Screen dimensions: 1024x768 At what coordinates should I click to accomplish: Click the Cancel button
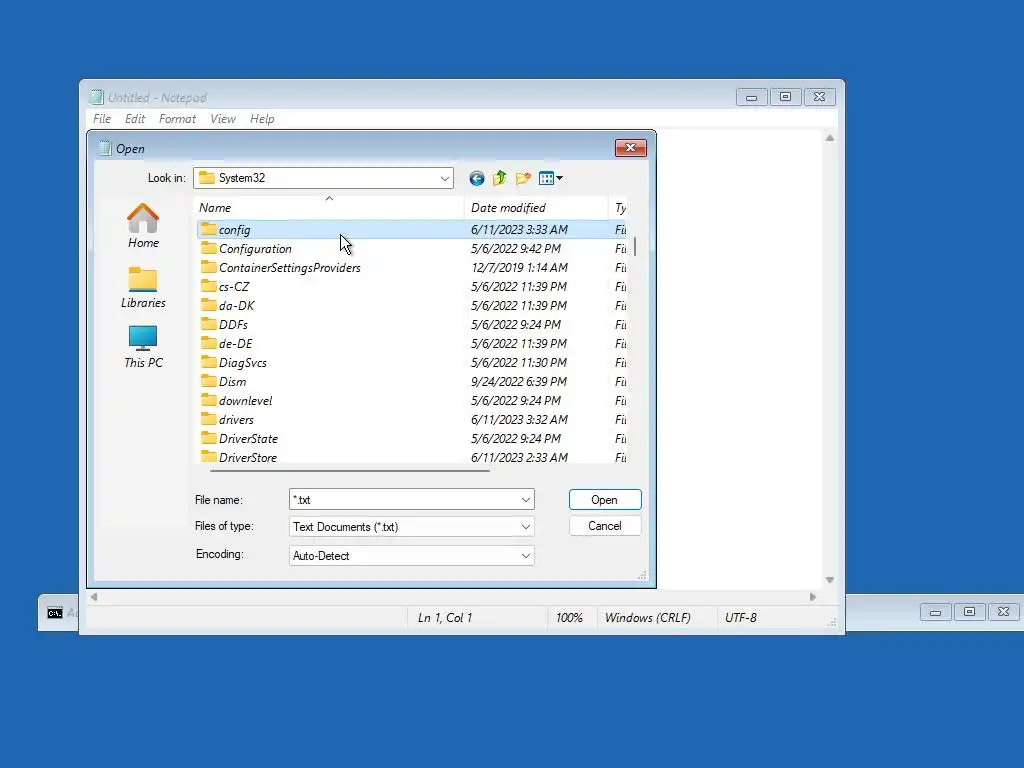[605, 526]
